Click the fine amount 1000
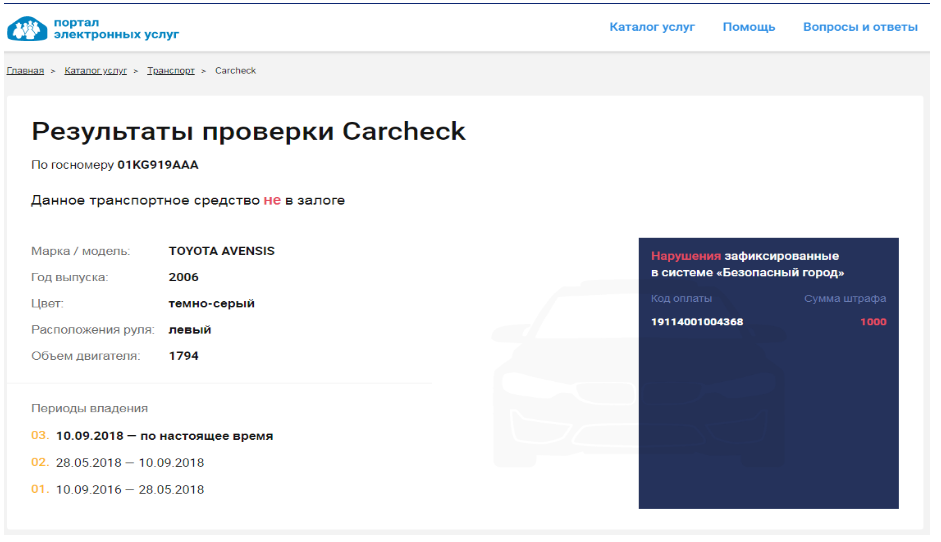The width and height of the screenshot is (941, 542). (873, 322)
